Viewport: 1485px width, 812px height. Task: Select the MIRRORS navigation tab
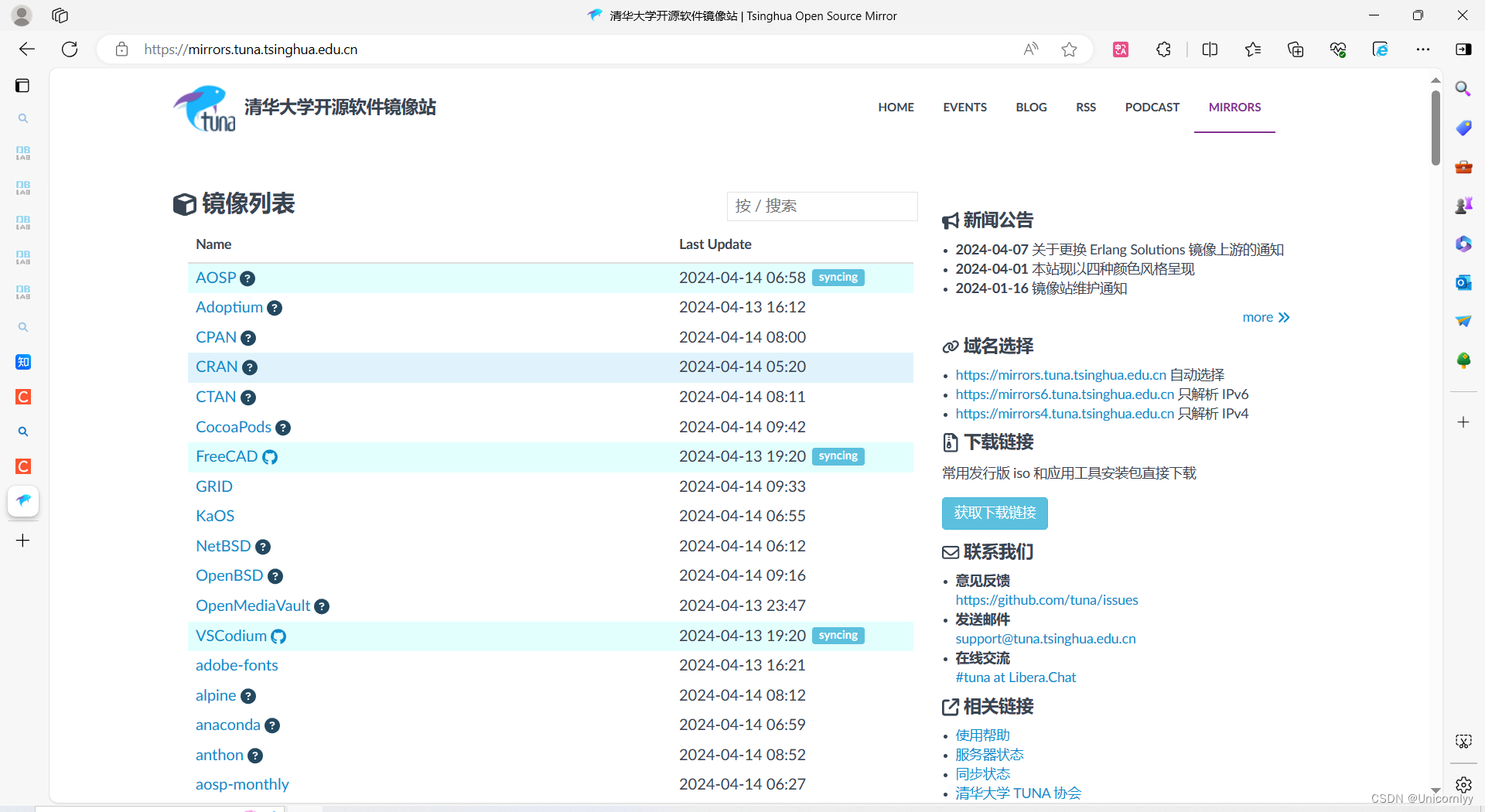pos(1234,107)
